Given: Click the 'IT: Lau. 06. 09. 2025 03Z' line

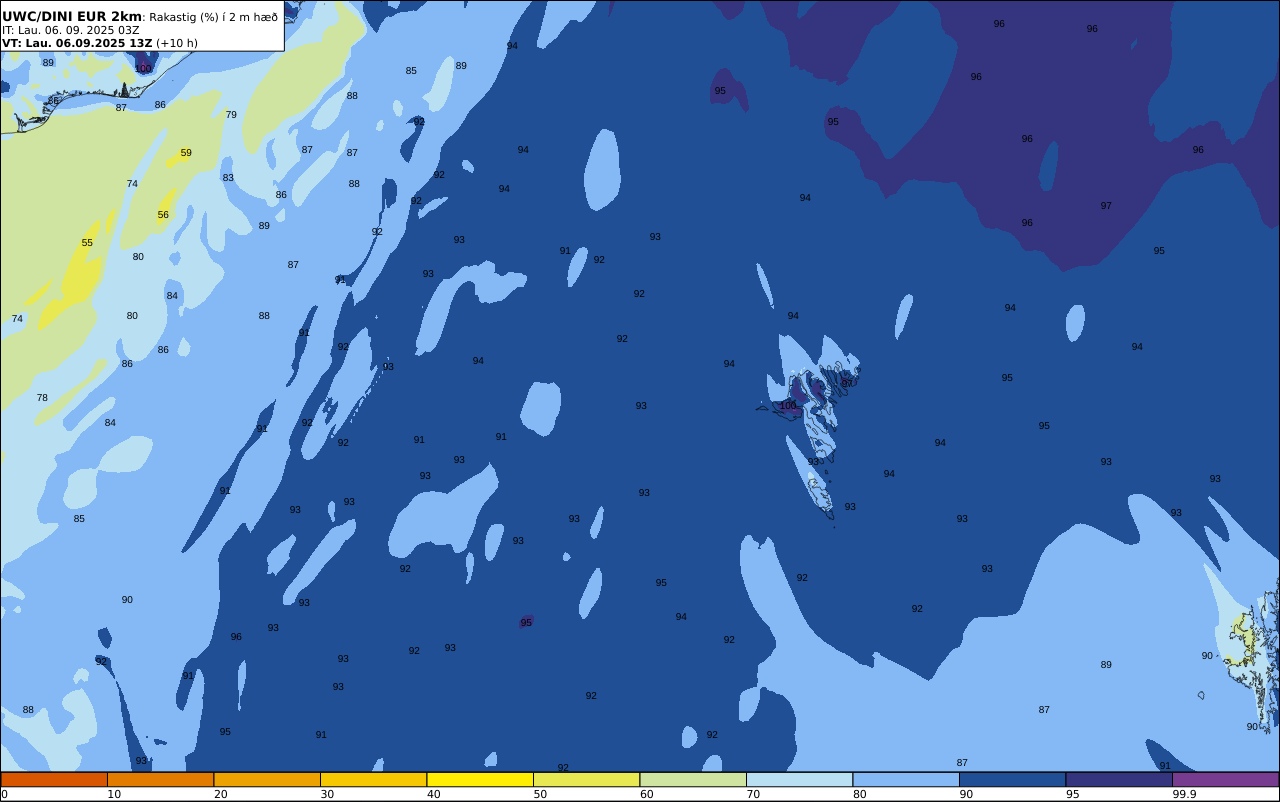Looking at the screenshot, I should coord(71,30).
